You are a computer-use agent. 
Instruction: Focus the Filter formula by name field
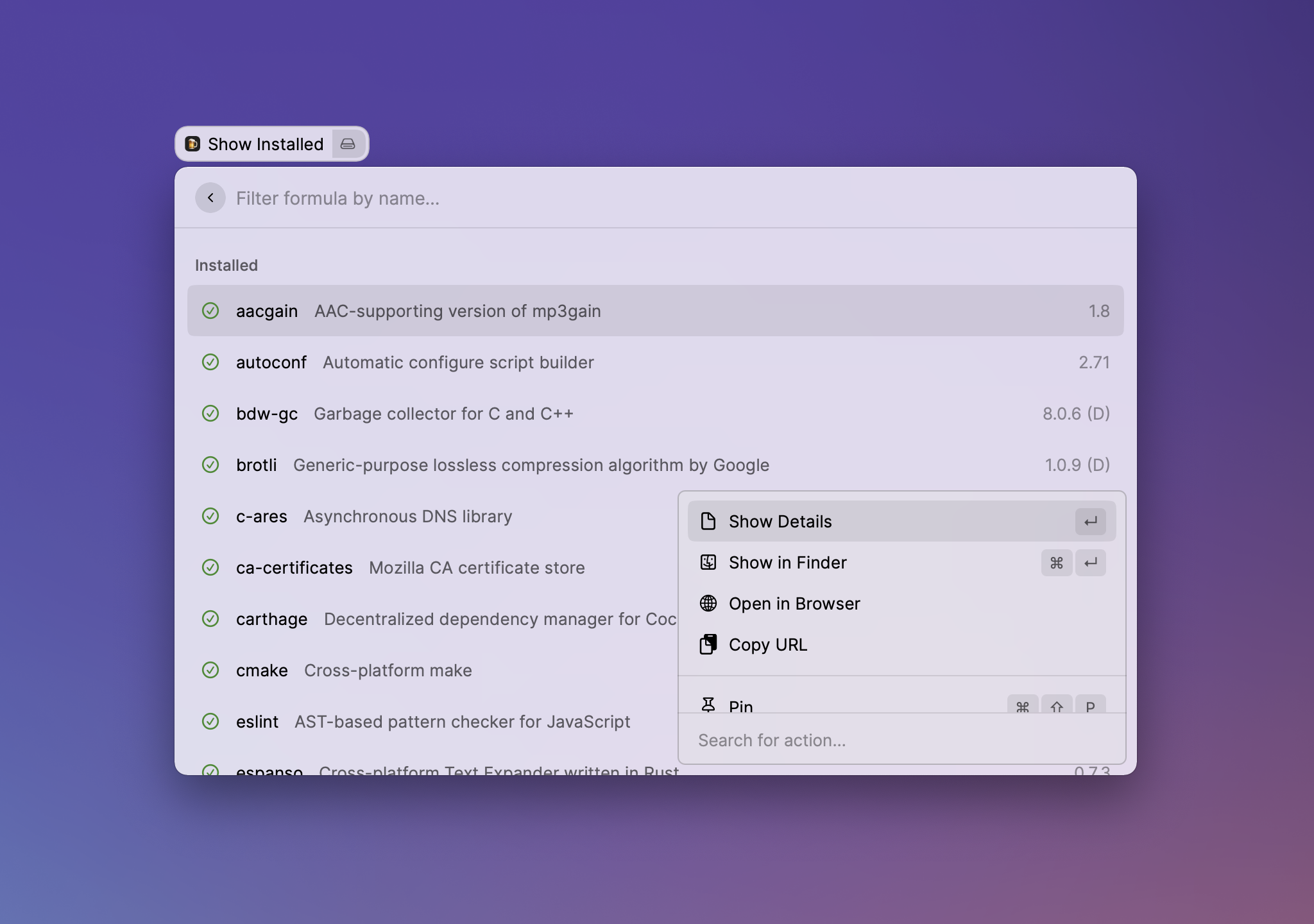(x=577, y=198)
